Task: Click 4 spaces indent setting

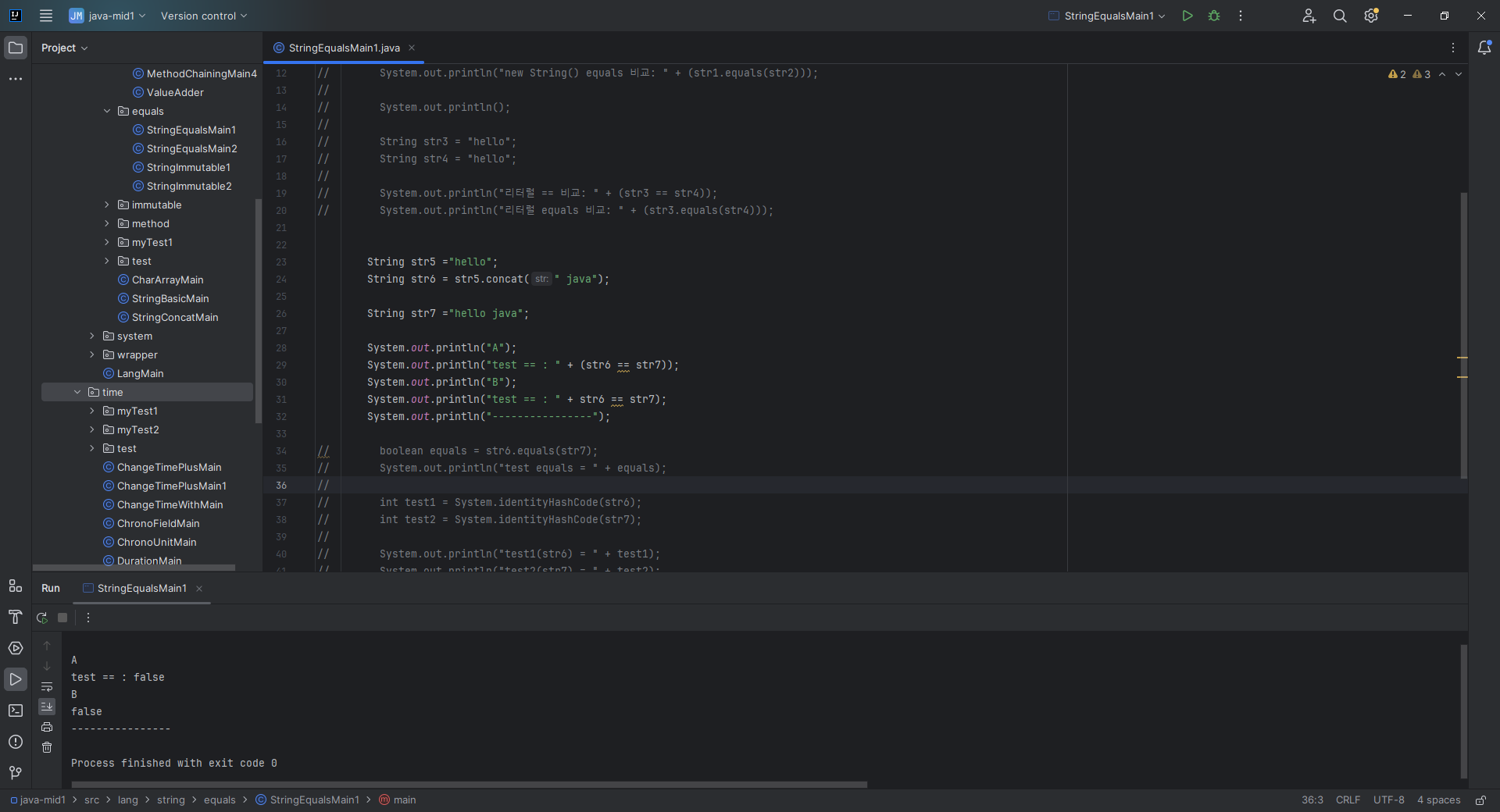Action: pos(1438,800)
